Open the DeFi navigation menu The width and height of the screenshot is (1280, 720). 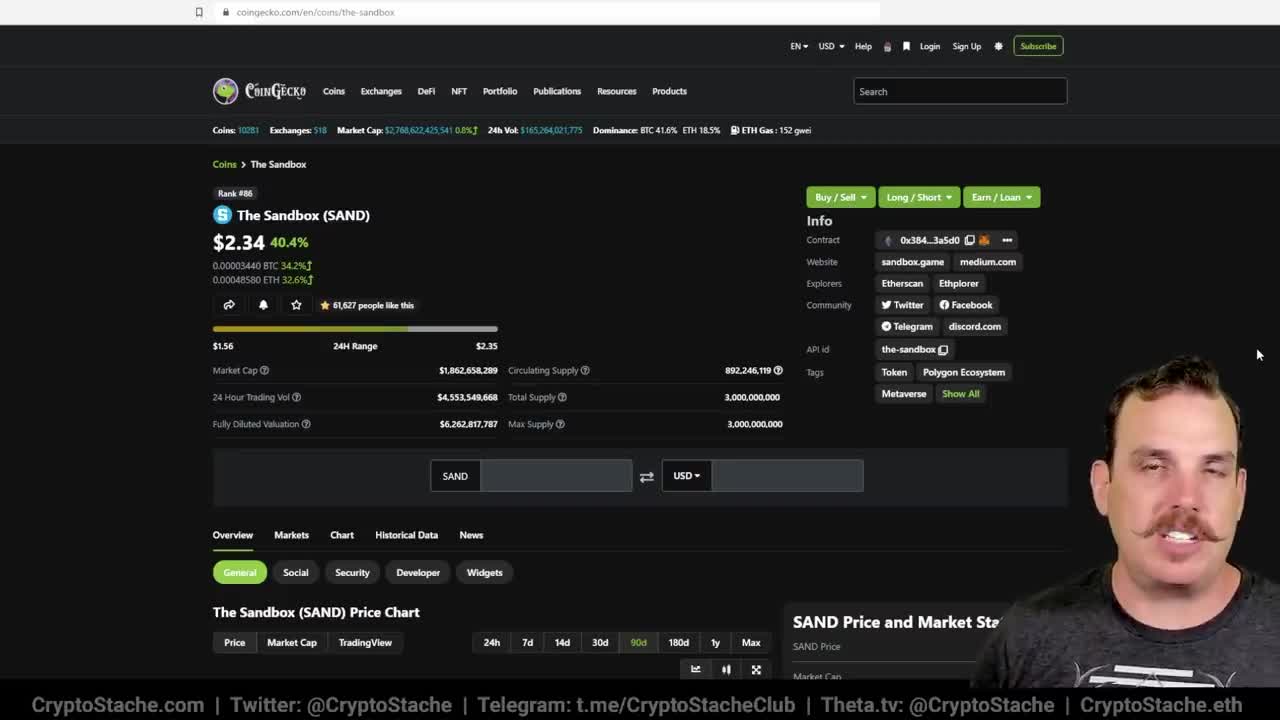[x=426, y=91]
